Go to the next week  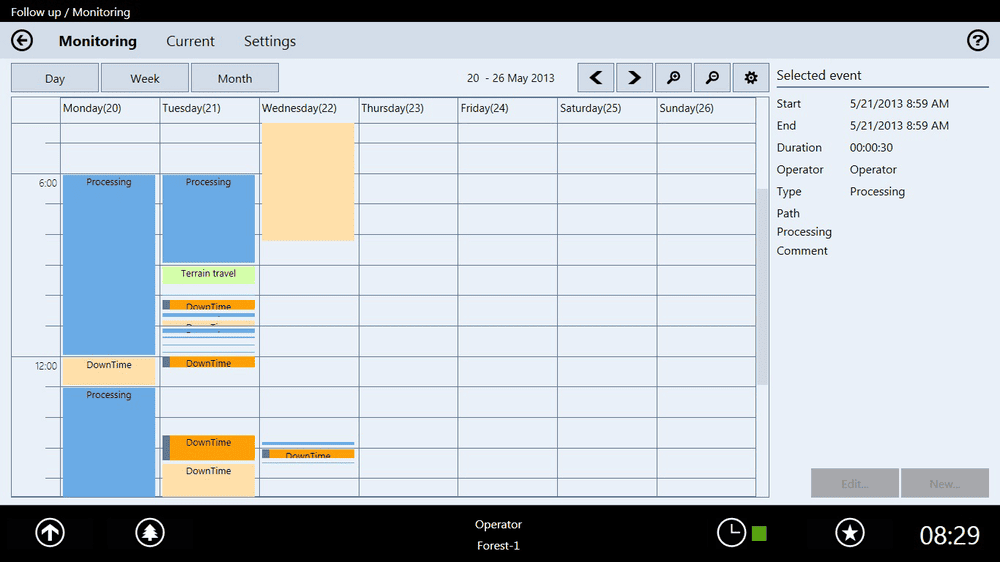pos(634,78)
